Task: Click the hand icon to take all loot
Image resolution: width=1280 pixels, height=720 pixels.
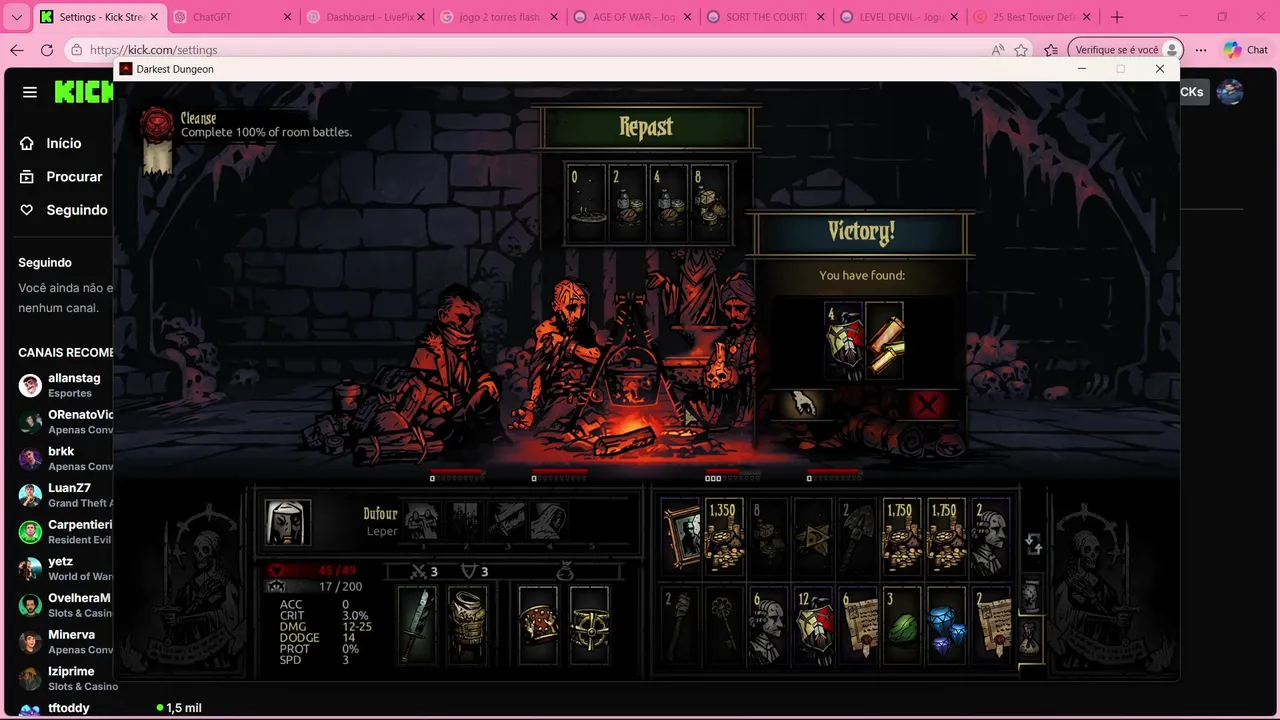Action: pos(804,404)
